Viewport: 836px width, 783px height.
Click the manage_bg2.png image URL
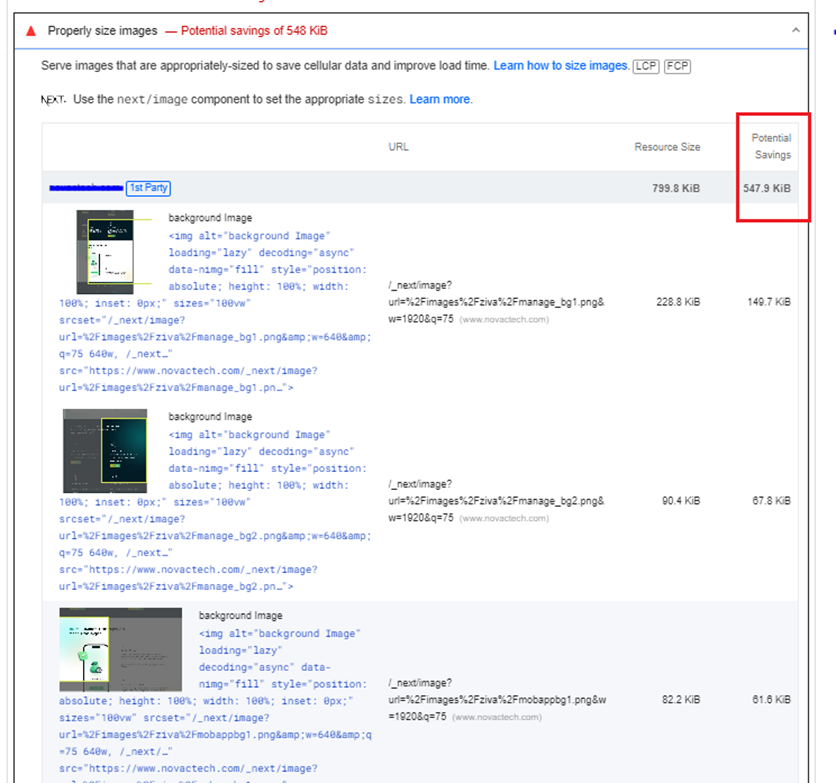pyautogui.click(x=495, y=501)
